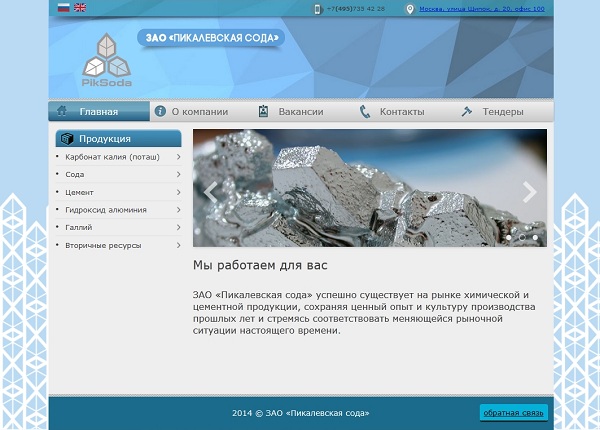Select the third slider dot indicator
Viewport: 600px width, 430px height.
[x=535, y=238]
